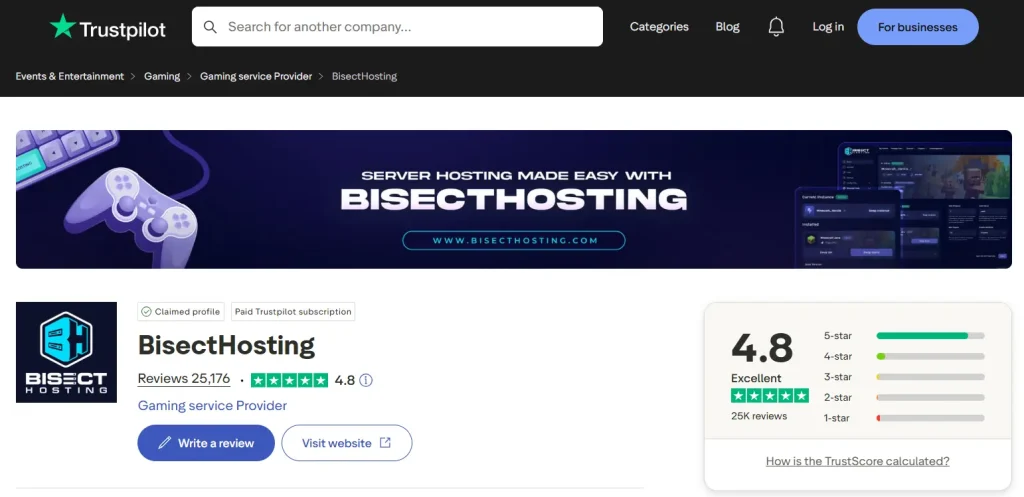The height and width of the screenshot is (497, 1024).
Task: Go to the Blog page
Action: (x=728, y=27)
